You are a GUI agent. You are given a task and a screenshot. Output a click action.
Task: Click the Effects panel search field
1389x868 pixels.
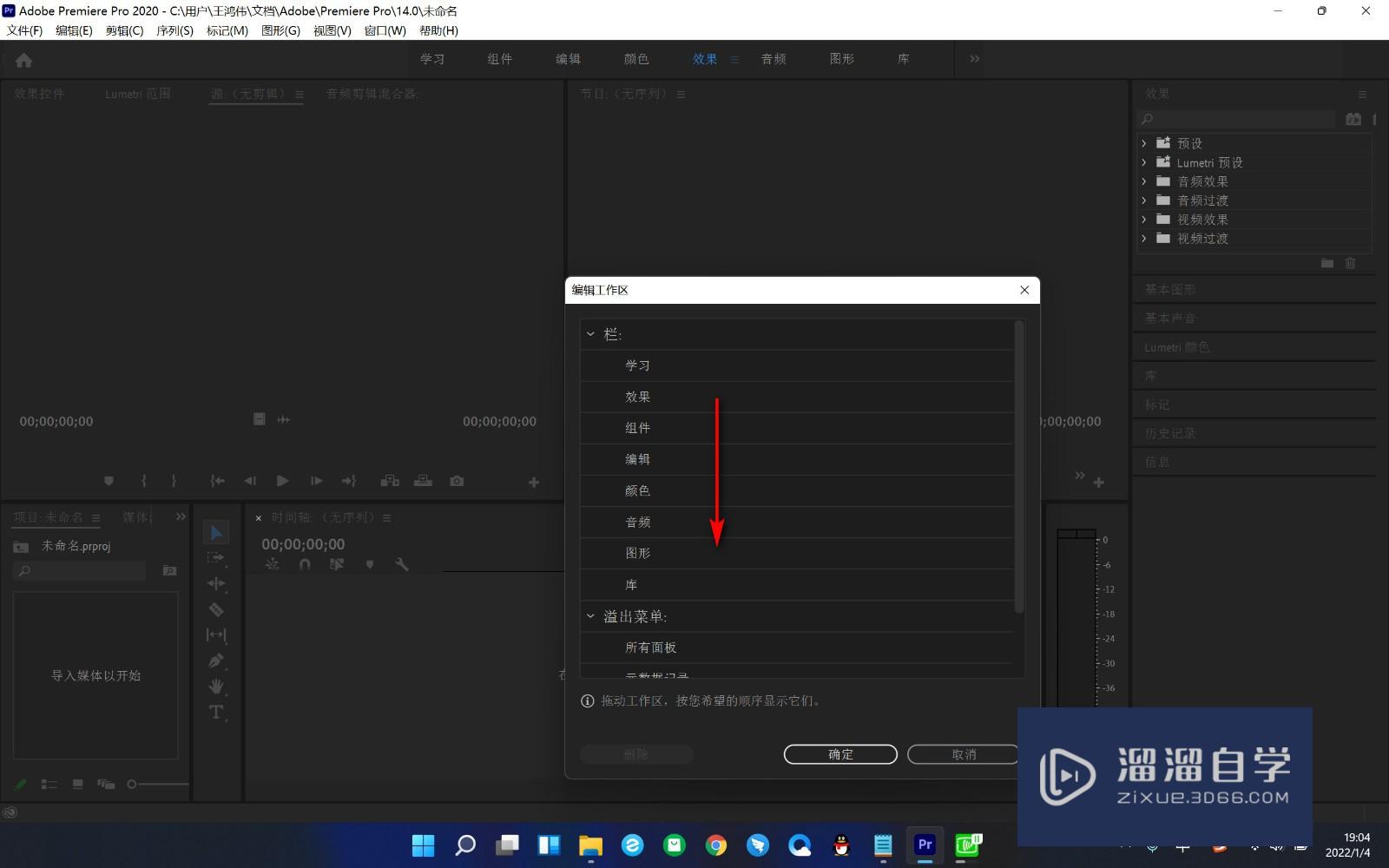click(1237, 119)
